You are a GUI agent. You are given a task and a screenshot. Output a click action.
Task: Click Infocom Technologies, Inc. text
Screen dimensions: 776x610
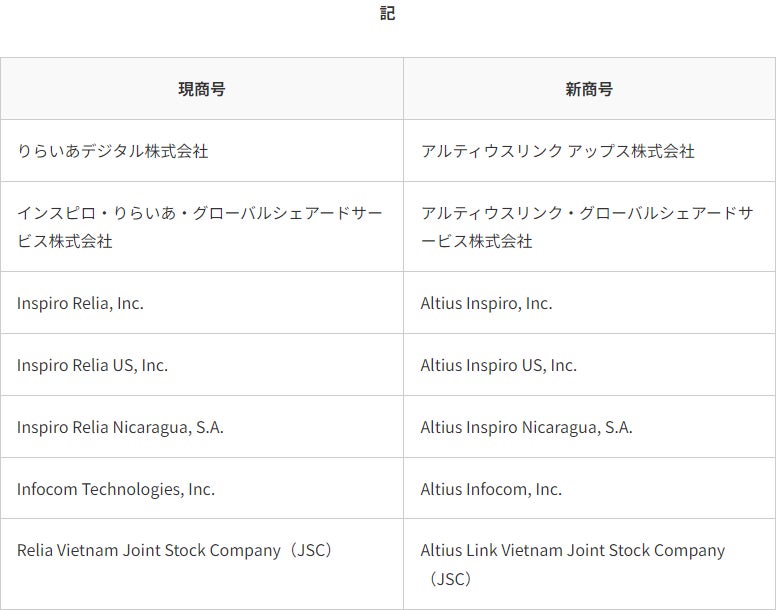click(116, 489)
